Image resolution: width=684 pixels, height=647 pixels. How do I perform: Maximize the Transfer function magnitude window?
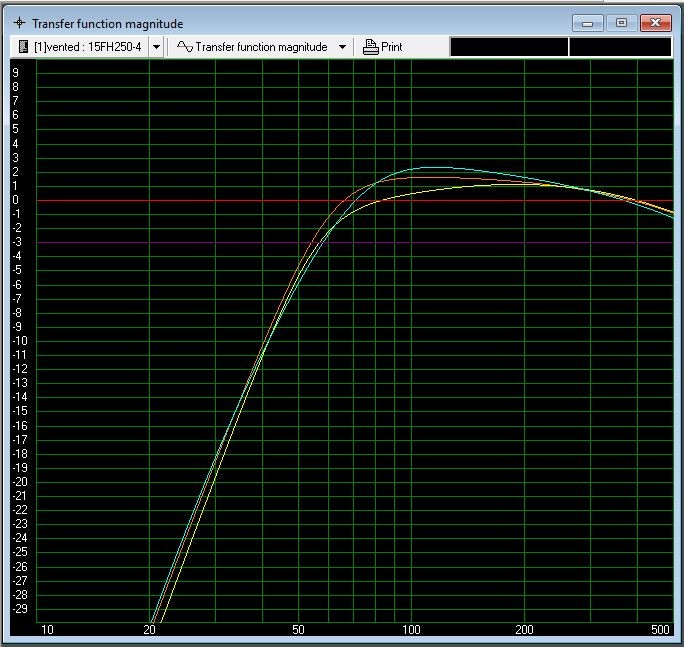(x=621, y=23)
